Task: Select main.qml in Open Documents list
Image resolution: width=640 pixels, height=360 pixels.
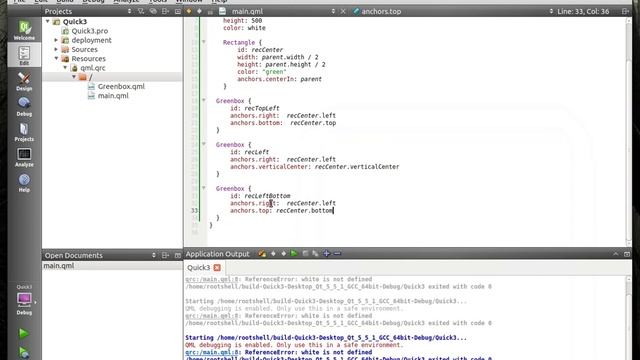Action: click(59, 265)
